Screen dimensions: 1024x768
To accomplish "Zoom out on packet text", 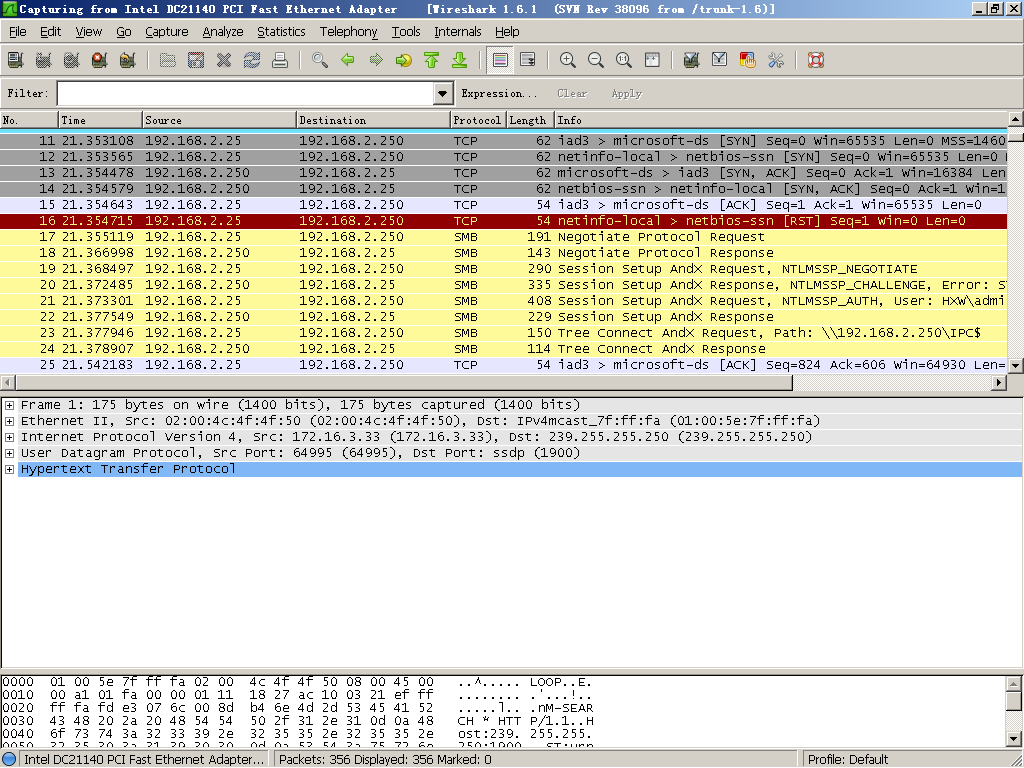I will (x=596, y=60).
